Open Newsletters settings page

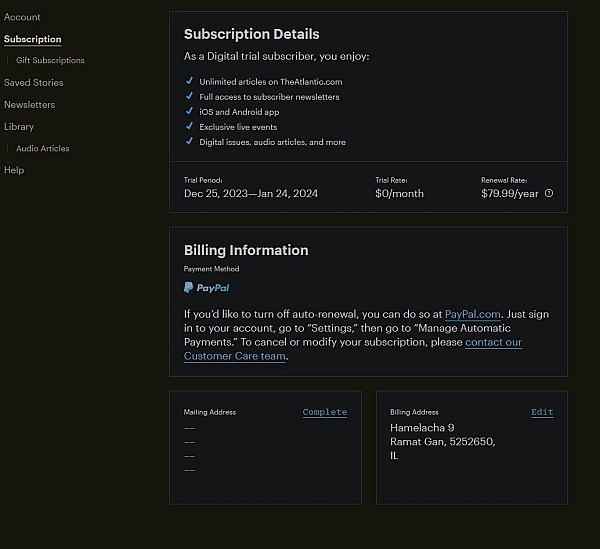tap(29, 105)
